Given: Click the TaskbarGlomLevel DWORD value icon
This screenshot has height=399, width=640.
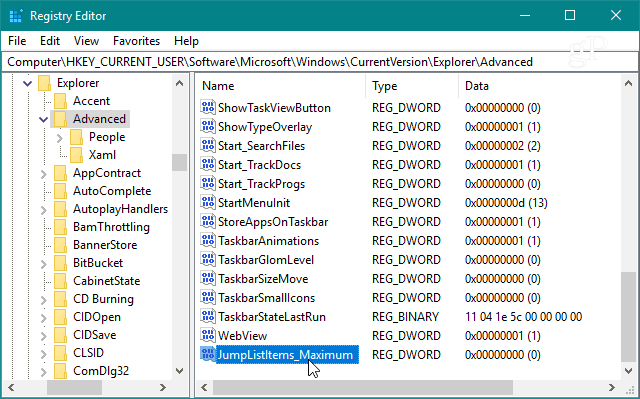Looking at the screenshot, I should [x=208, y=259].
